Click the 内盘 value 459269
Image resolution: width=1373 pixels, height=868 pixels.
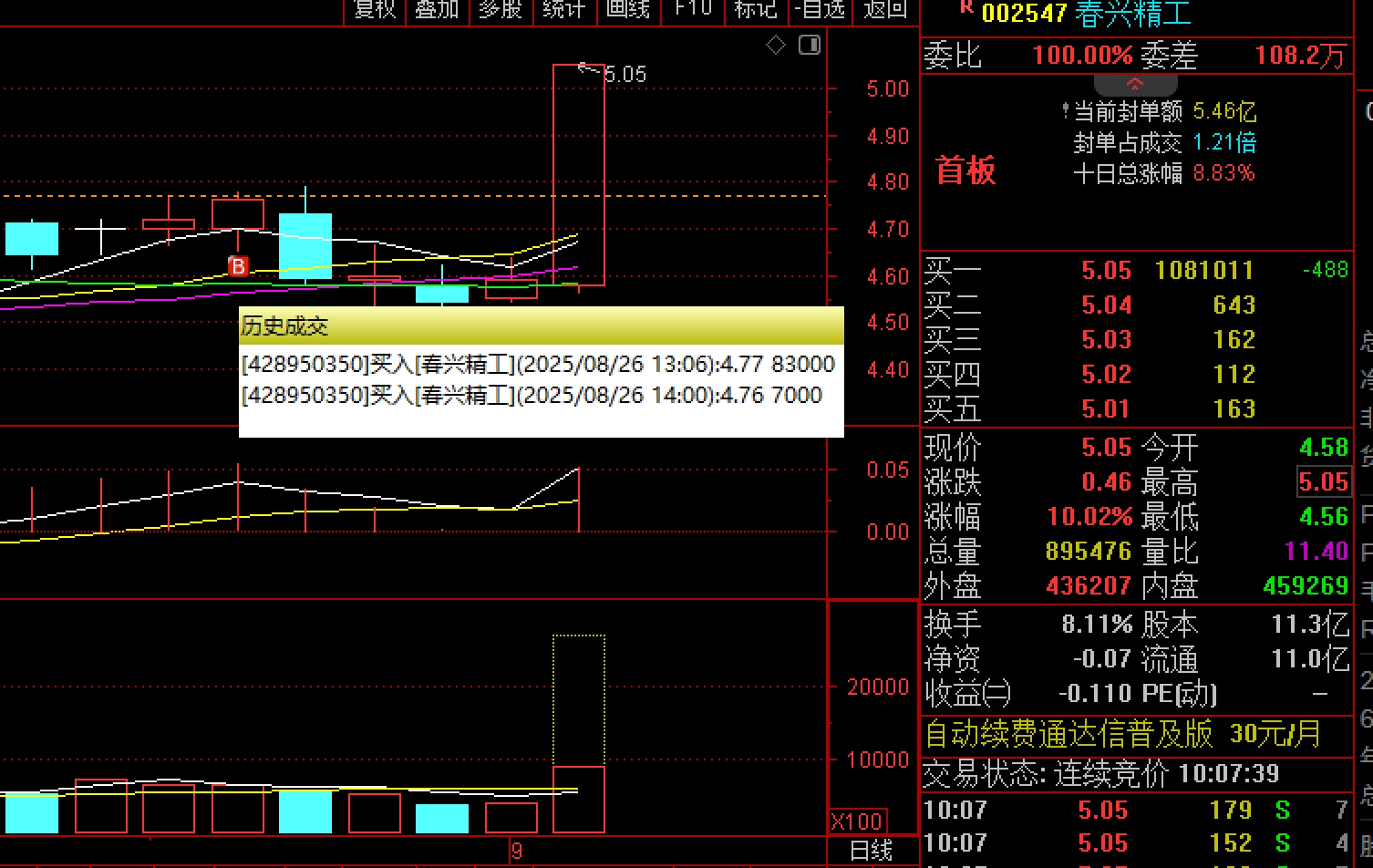pos(1306,586)
